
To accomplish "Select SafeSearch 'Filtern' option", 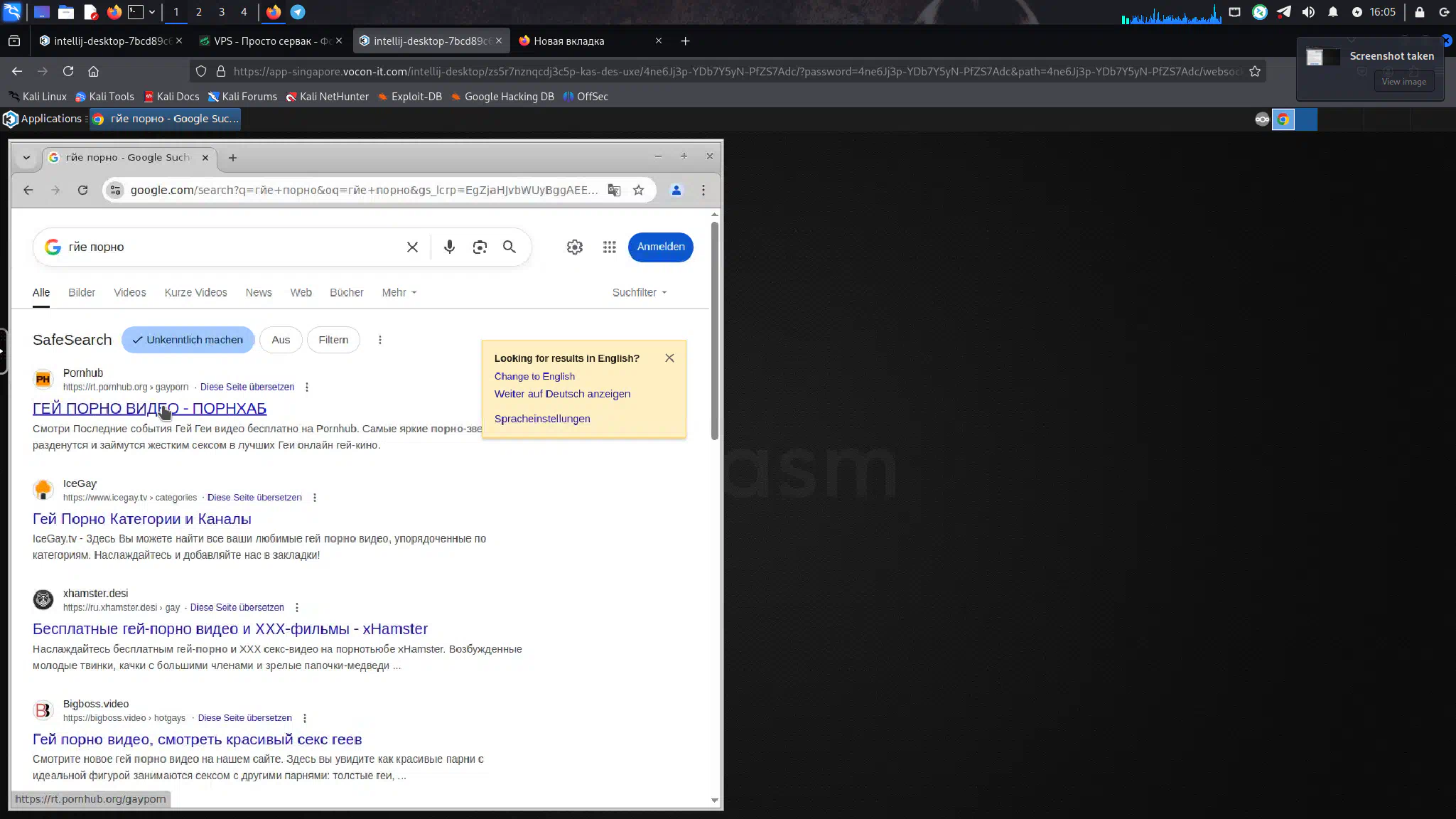I will click(333, 340).
